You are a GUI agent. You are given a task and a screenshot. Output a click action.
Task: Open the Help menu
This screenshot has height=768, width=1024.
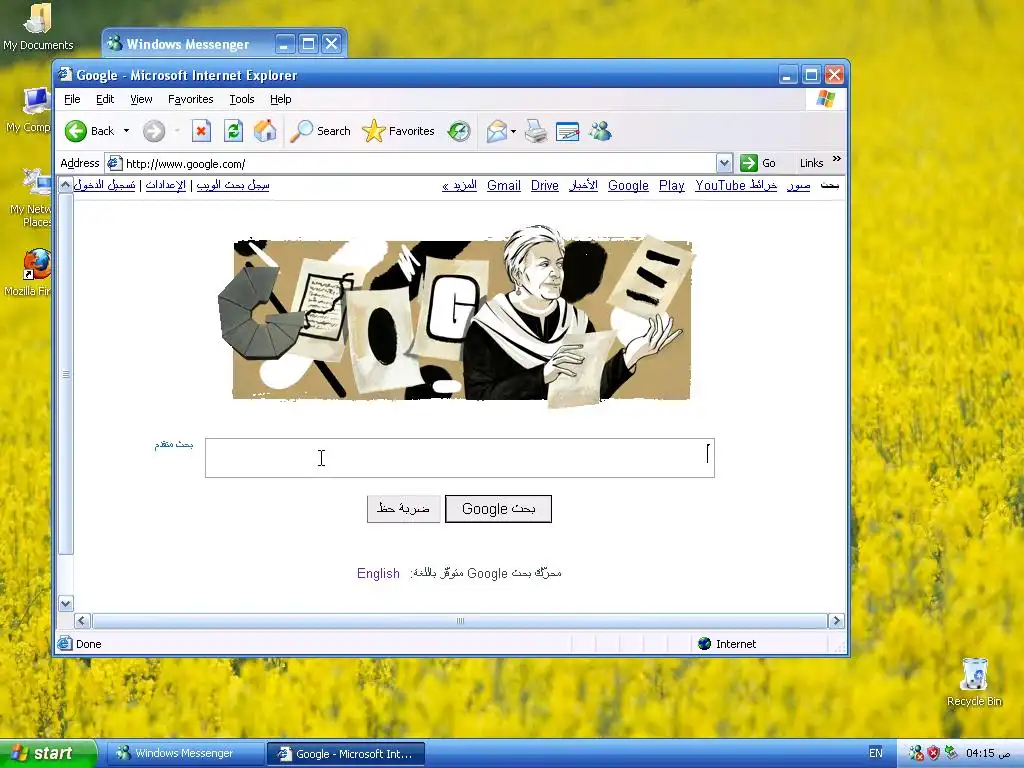click(x=281, y=99)
